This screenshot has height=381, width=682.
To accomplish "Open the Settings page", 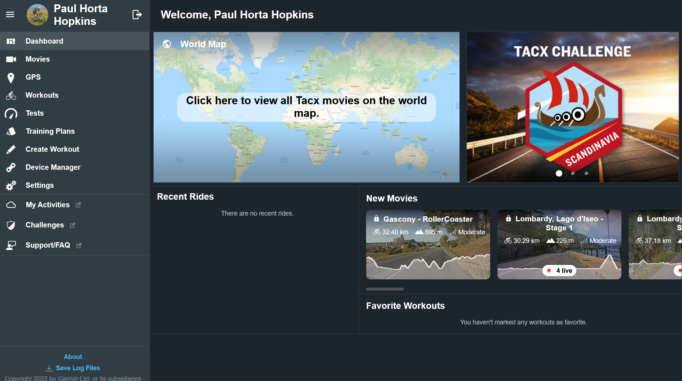I will click(75, 185).
